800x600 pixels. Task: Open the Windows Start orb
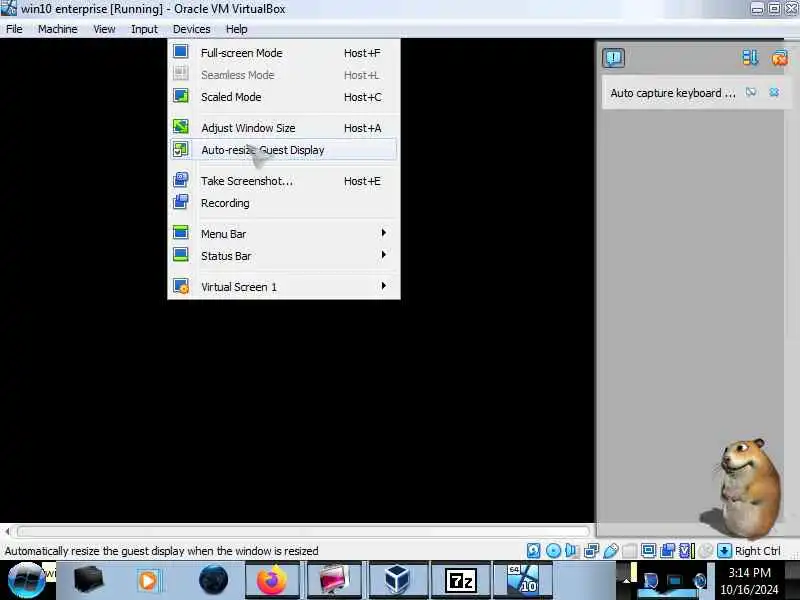[x=26, y=581]
